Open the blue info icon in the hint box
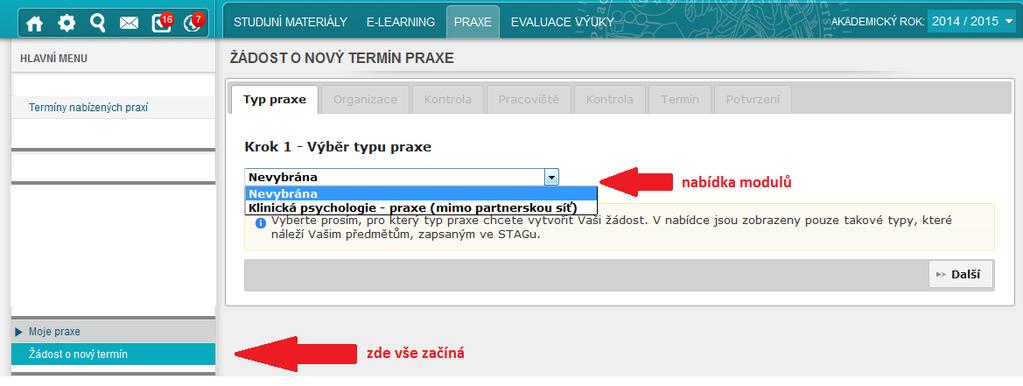This screenshot has width=1023, height=386. (260, 223)
